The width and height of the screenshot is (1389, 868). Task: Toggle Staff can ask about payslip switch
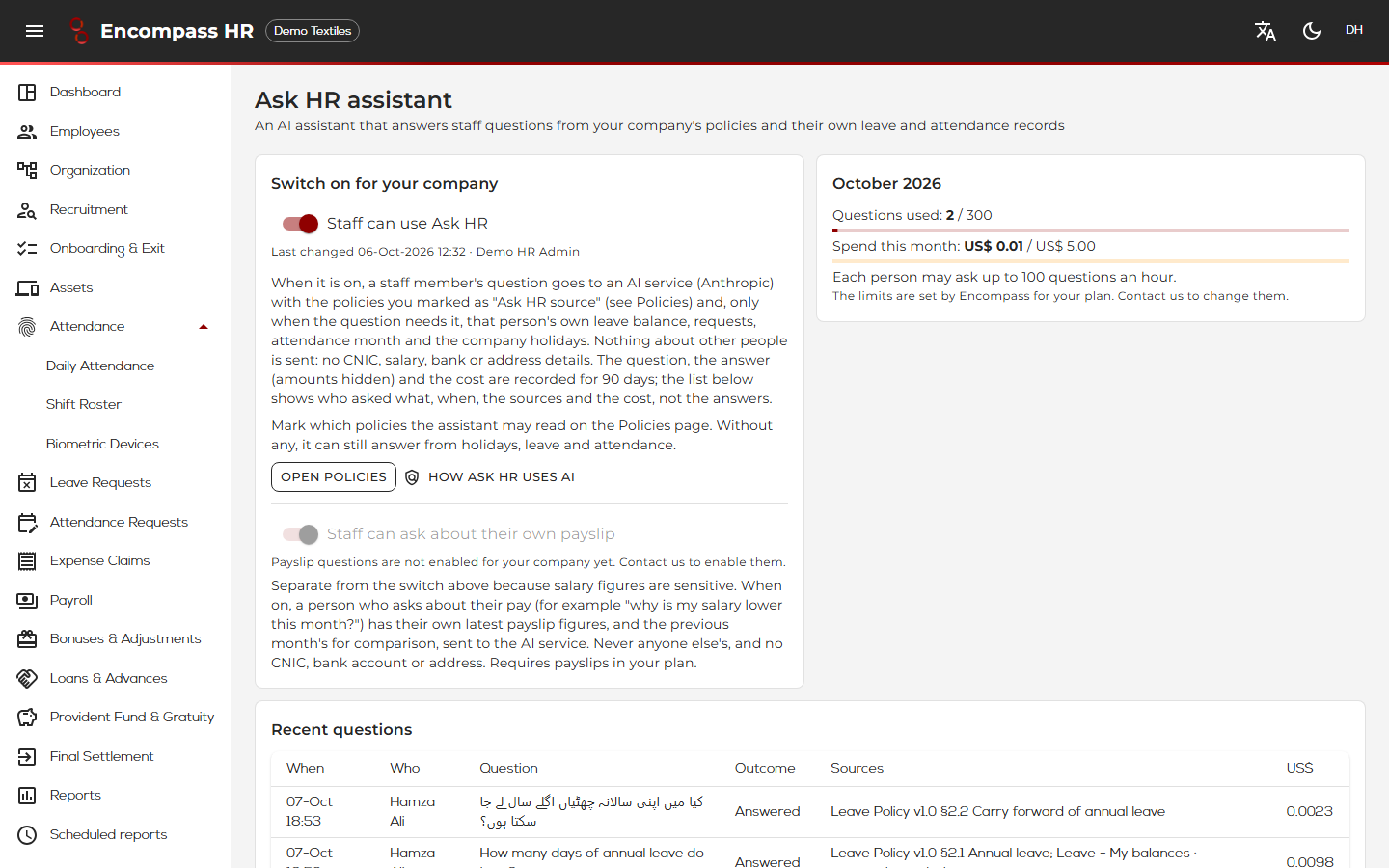(x=300, y=534)
